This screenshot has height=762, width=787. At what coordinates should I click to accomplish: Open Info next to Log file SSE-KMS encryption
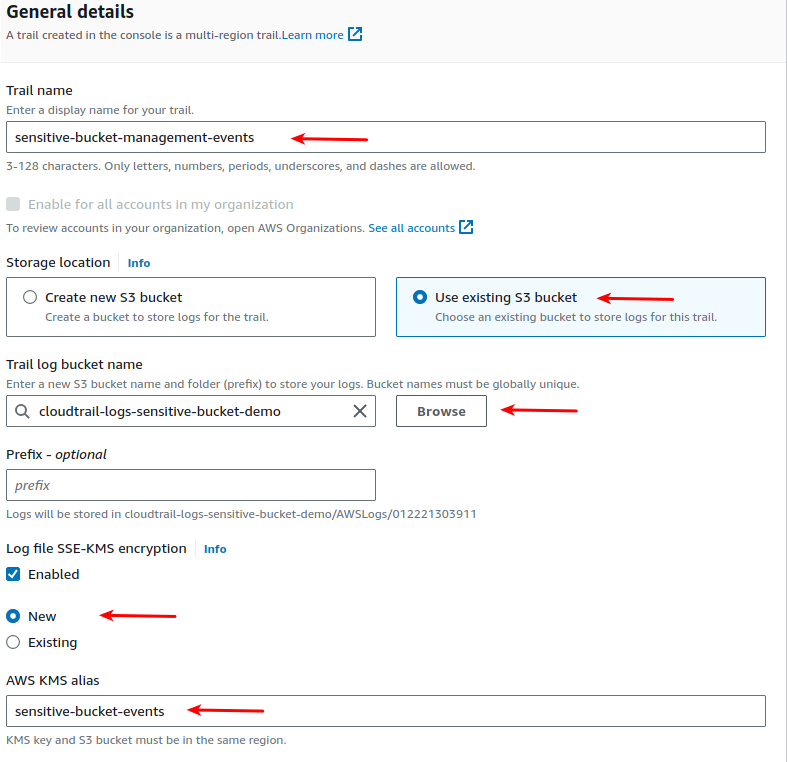pos(215,549)
